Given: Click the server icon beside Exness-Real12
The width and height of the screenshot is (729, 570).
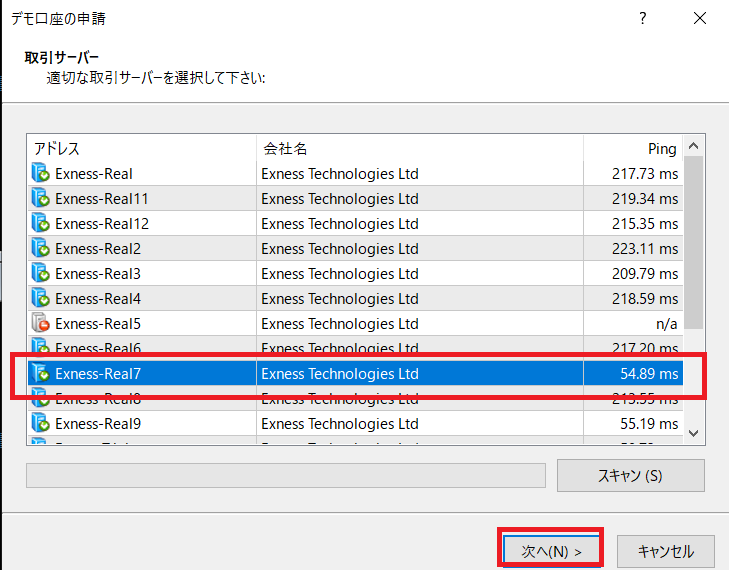Looking at the screenshot, I should click(x=40, y=223).
